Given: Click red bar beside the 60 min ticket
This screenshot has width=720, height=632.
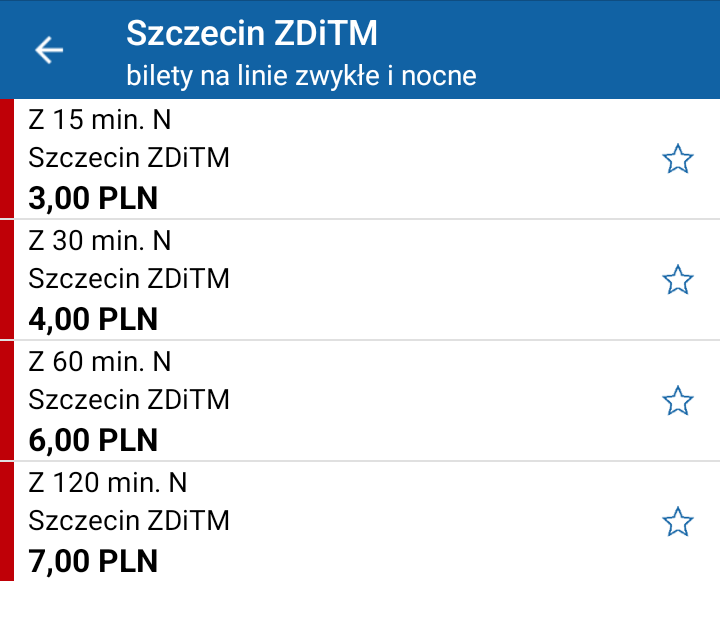Looking at the screenshot, I should [x=7, y=401].
